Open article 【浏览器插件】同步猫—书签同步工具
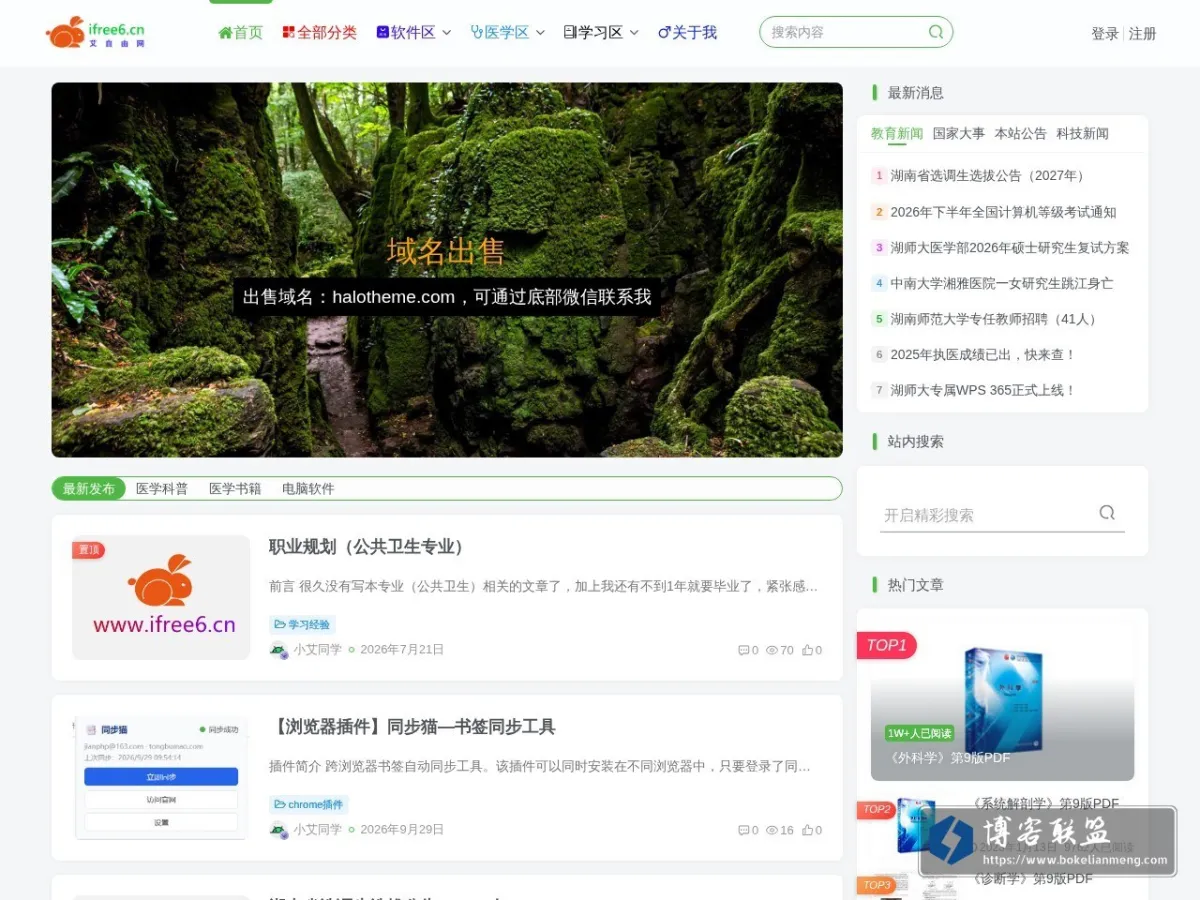This screenshot has height=900, width=1200. 412,727
